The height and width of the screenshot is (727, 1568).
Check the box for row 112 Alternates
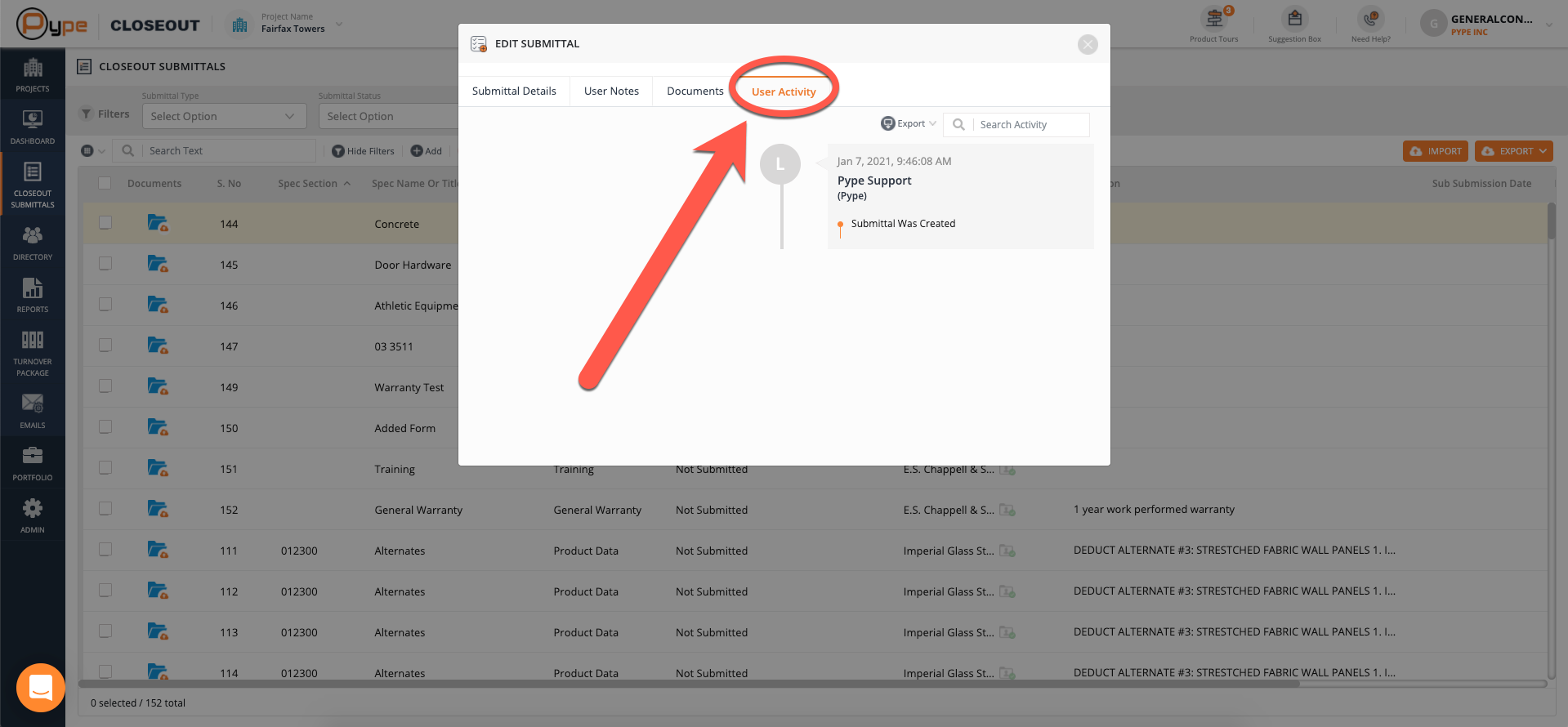105,590
